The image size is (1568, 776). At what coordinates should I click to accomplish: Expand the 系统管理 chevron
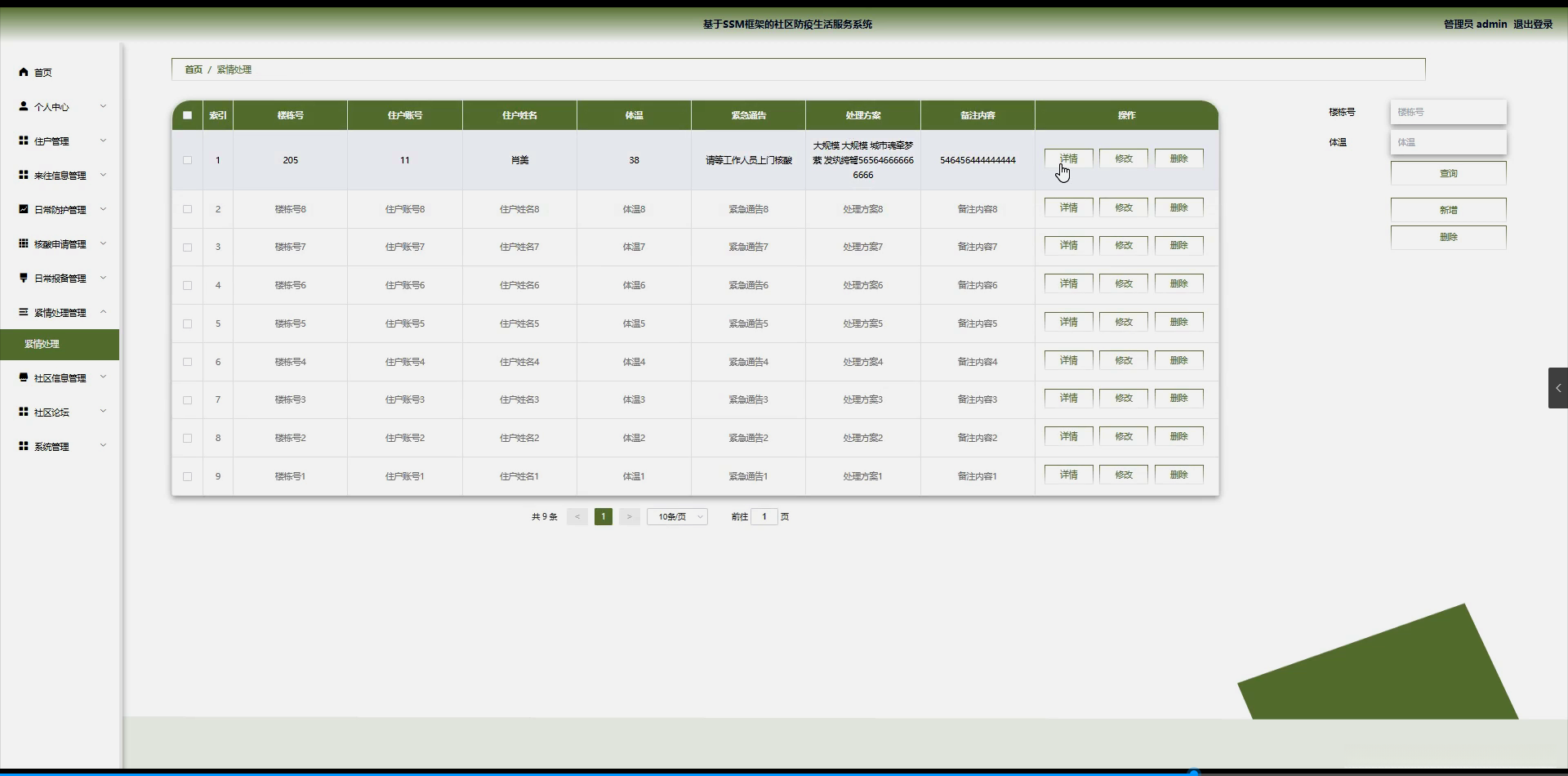pos(103,446)
